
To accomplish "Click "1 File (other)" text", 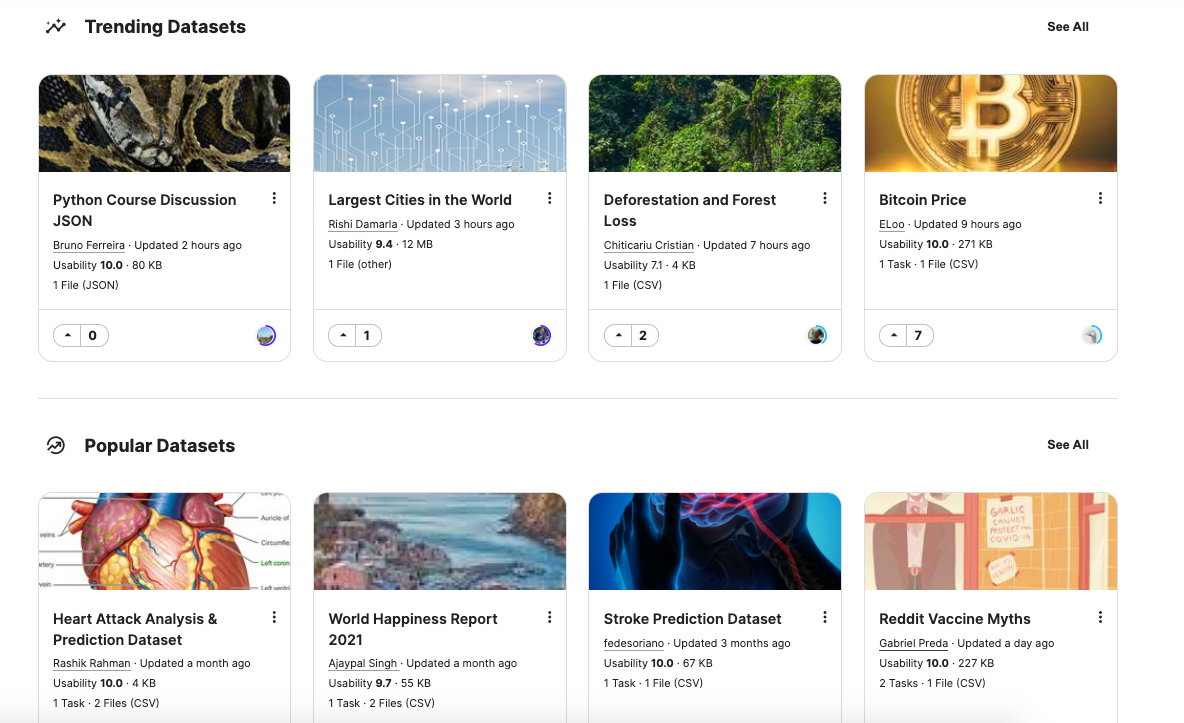I will click(360, 264).
